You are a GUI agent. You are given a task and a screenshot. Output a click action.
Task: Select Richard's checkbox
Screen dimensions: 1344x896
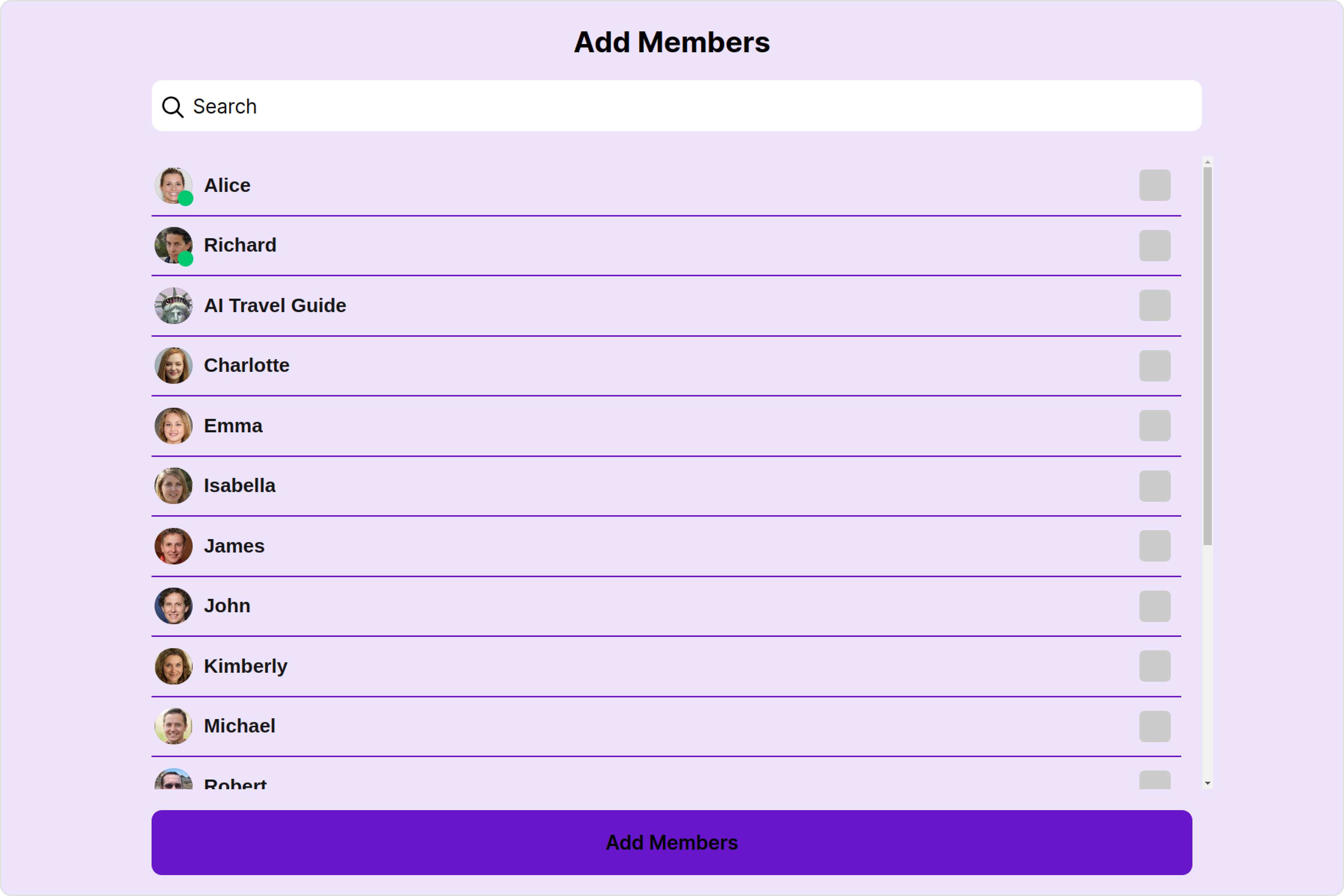click(1155, 246)
